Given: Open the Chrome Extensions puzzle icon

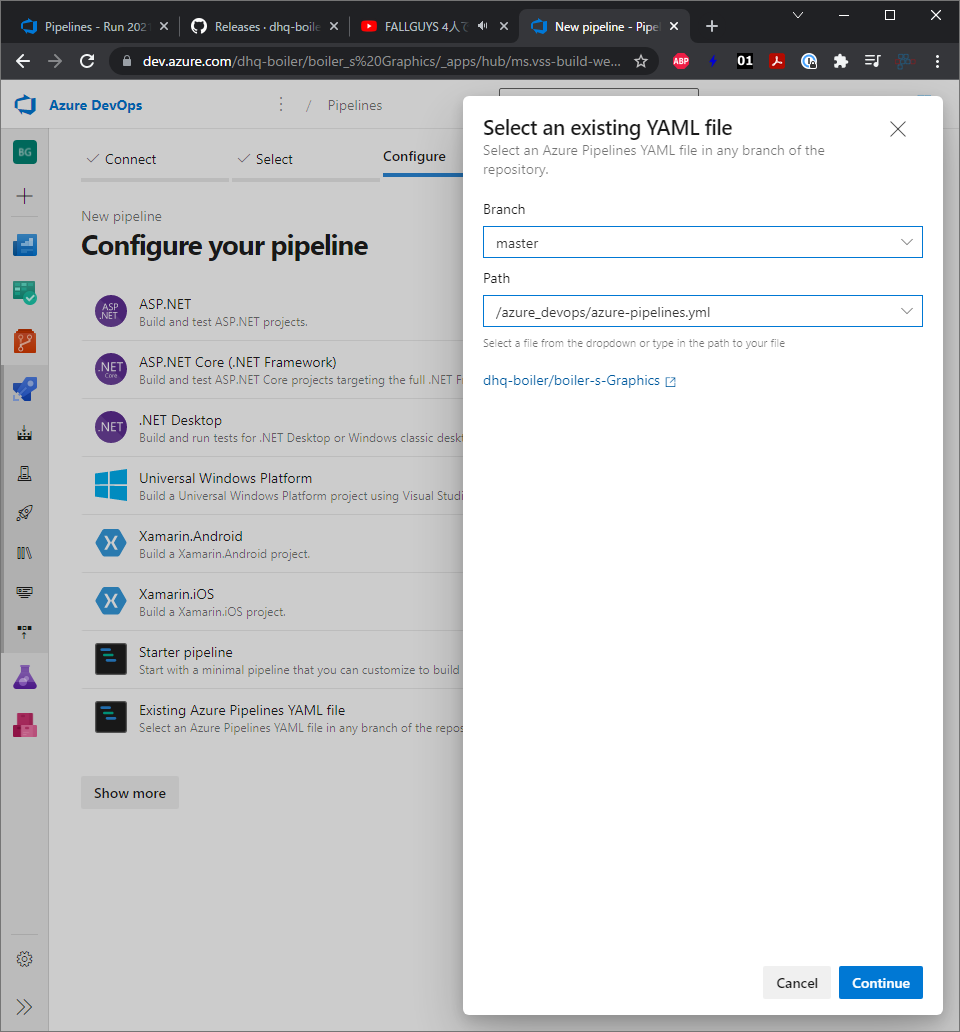Looking at the screenshot, I should coord(840,61).
